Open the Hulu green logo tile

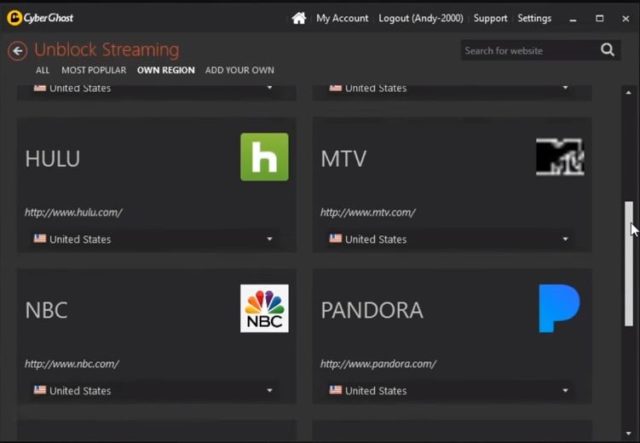264,157
